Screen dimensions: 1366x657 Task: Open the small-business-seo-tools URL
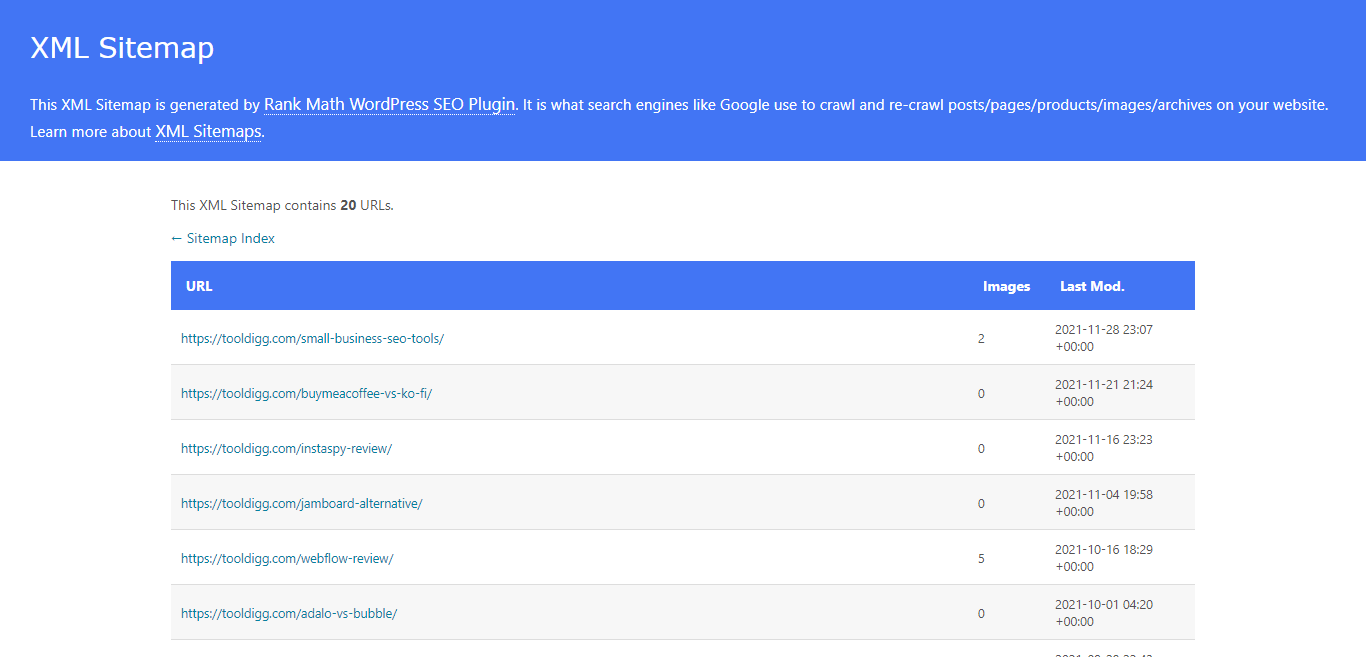312,338
